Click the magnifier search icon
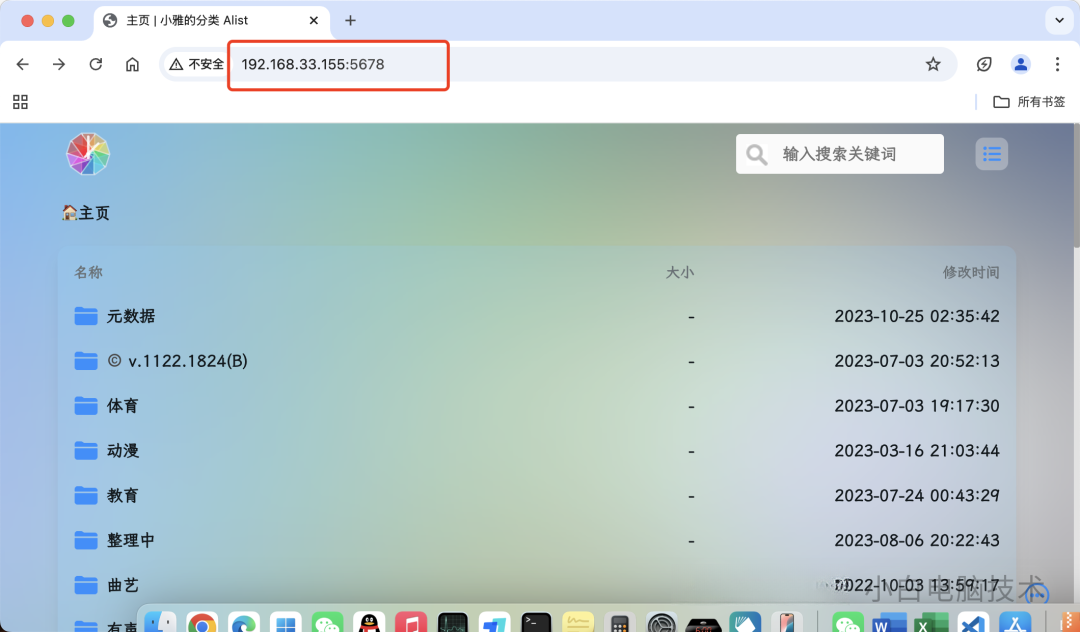Image resolution: width=1080 pixels, height=632 pixels. pos(756,154)
